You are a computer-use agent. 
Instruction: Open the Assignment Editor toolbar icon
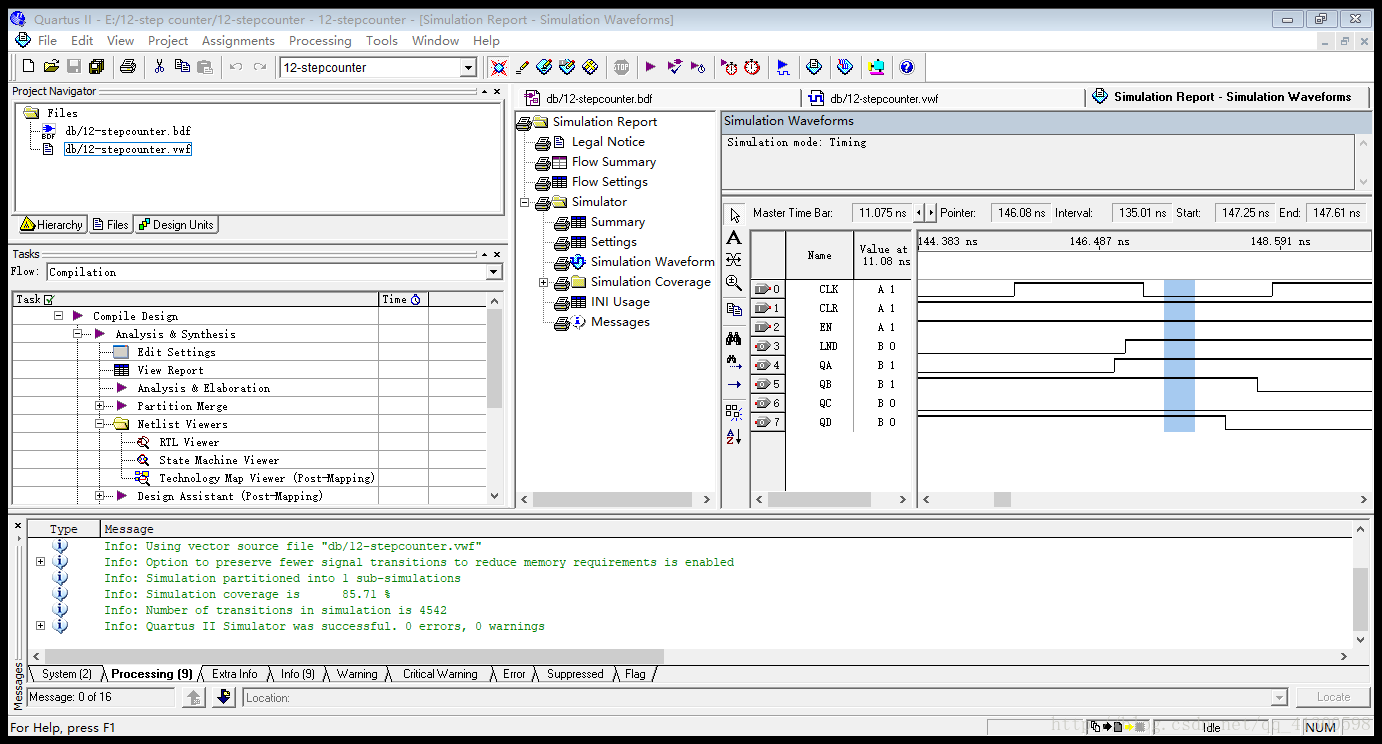(x=544, y=67)
